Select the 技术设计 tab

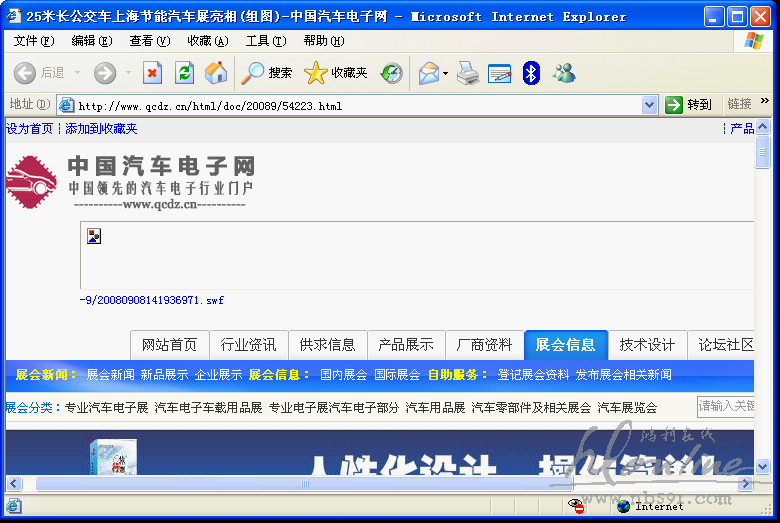coord(647,345)
